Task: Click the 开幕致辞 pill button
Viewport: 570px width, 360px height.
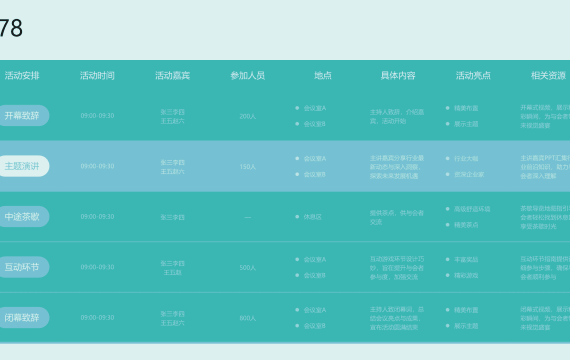Action: click(x=23, y=116)
